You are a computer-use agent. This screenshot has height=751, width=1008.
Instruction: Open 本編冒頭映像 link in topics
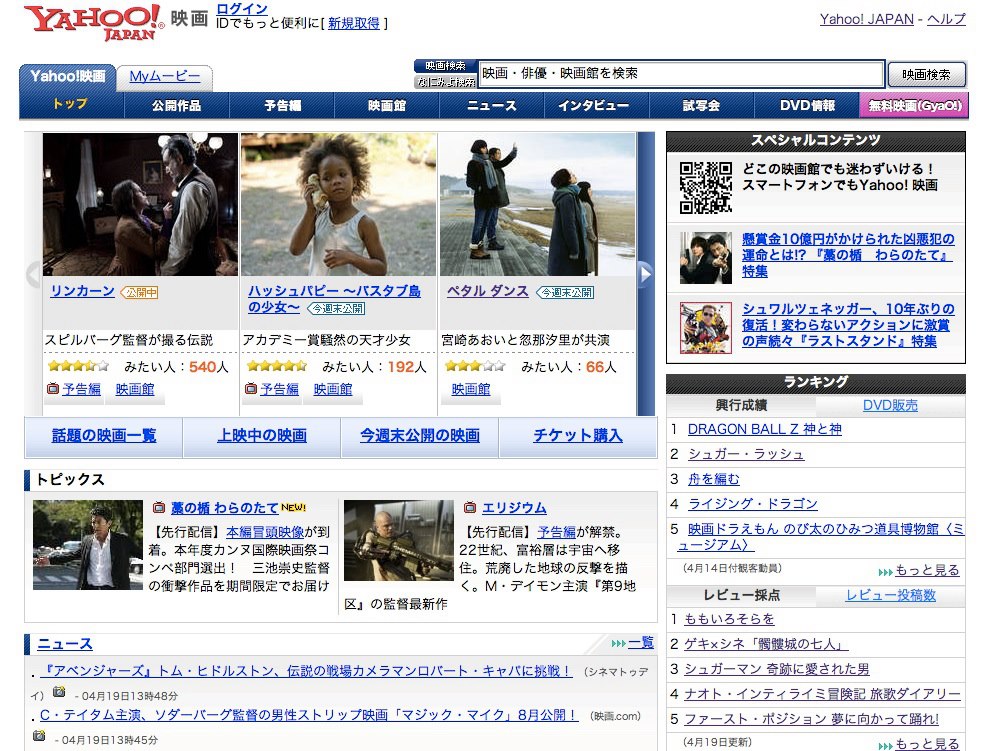click(x=265, y=532)
